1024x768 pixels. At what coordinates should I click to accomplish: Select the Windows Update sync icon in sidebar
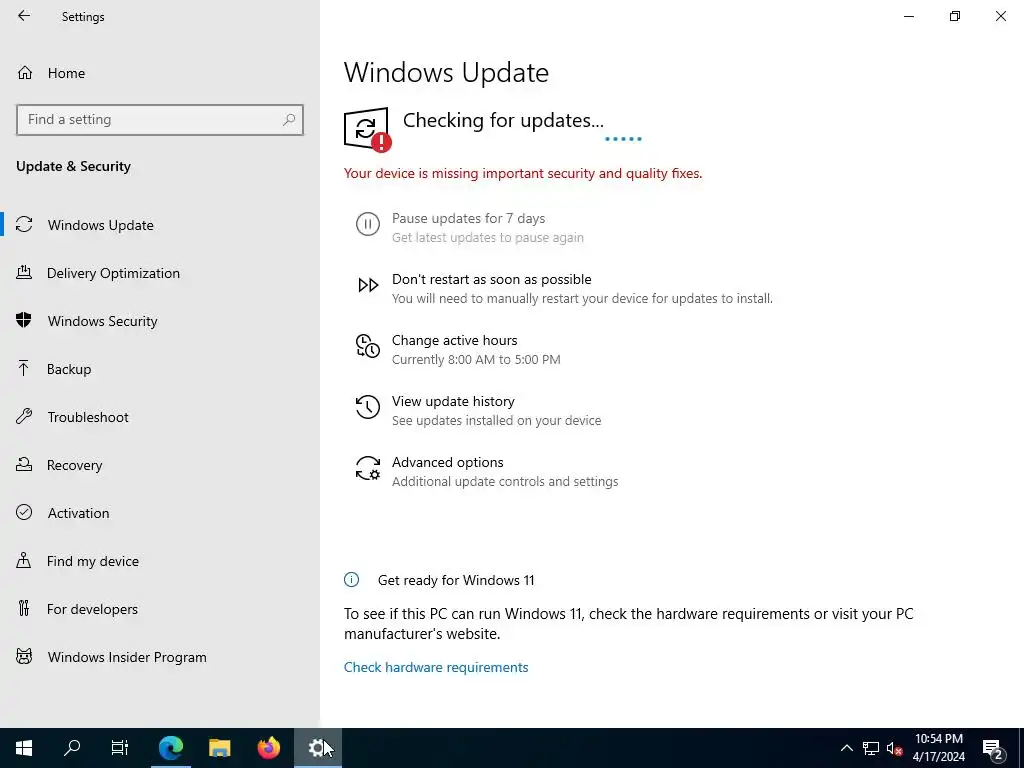point(24,225)
